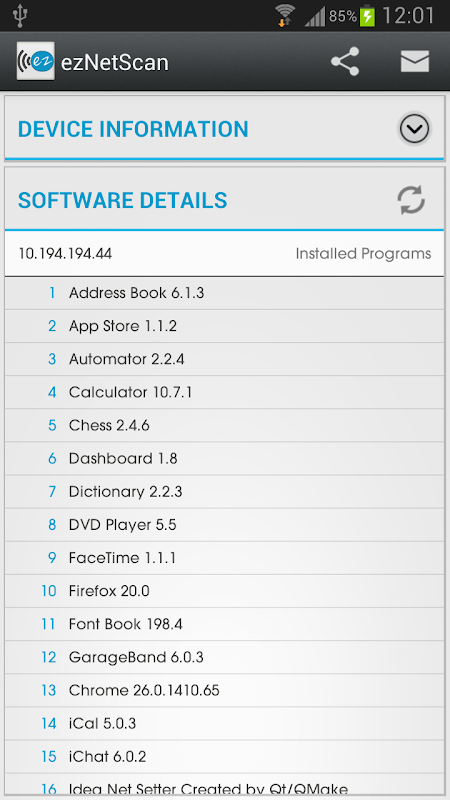Tap the ezNetScan app logo
The image size is (450, 800).
tap(35, 61)
